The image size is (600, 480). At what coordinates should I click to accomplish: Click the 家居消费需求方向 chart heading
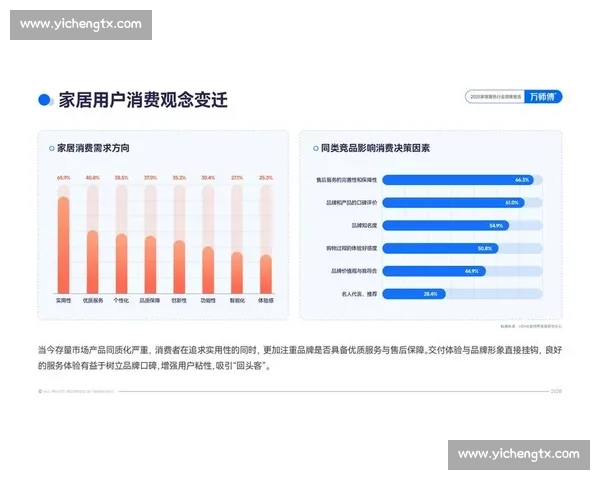coord(93,148)
